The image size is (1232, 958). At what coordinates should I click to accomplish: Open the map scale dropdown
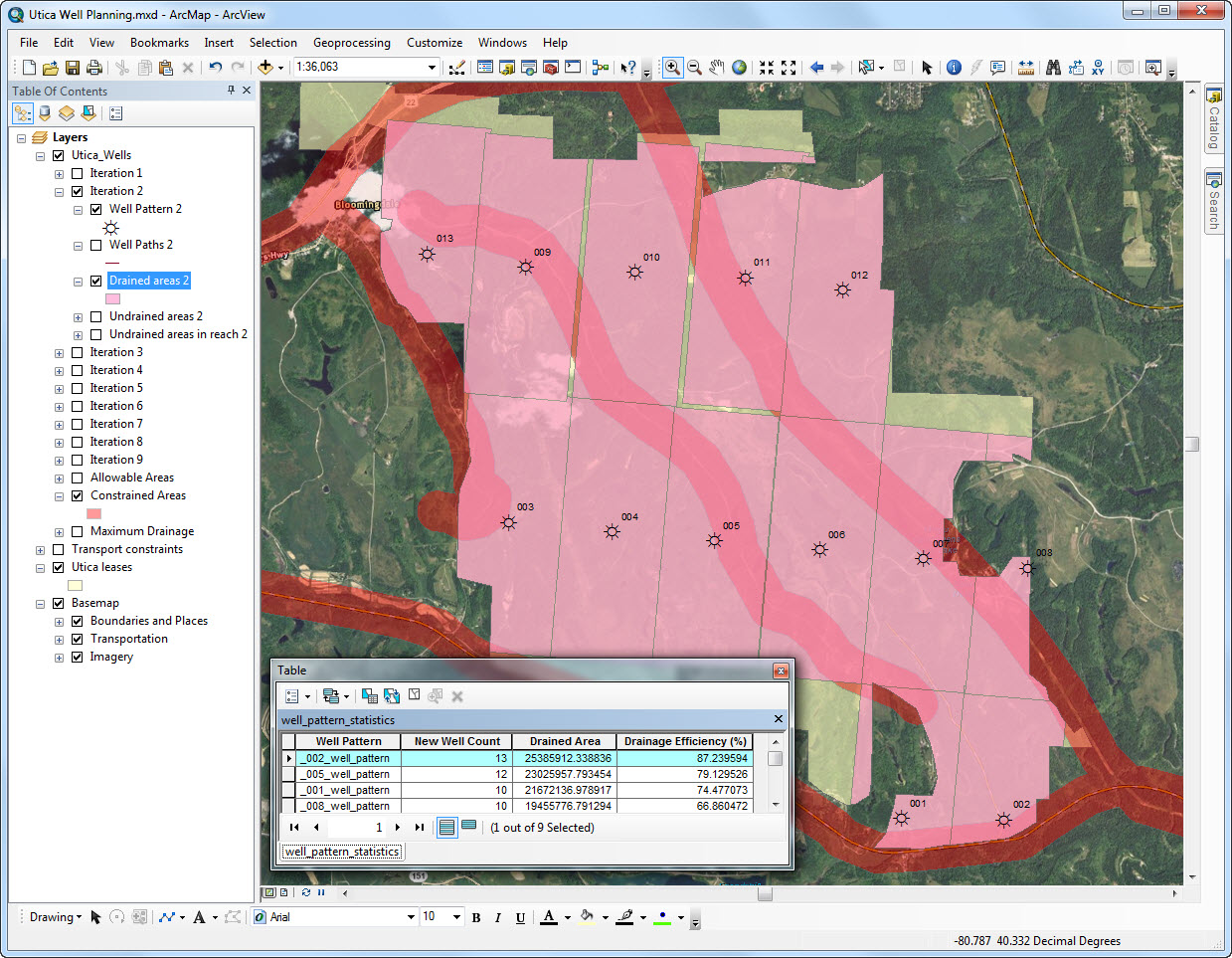click(x=432, y=68)
